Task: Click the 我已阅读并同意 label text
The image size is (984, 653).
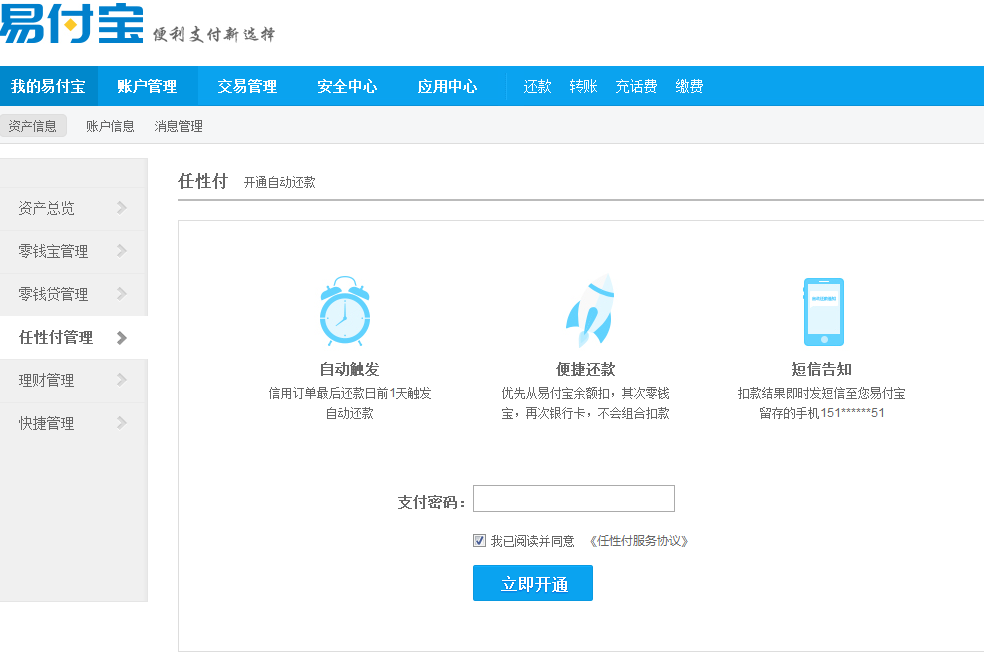Action: pos(532,541)
